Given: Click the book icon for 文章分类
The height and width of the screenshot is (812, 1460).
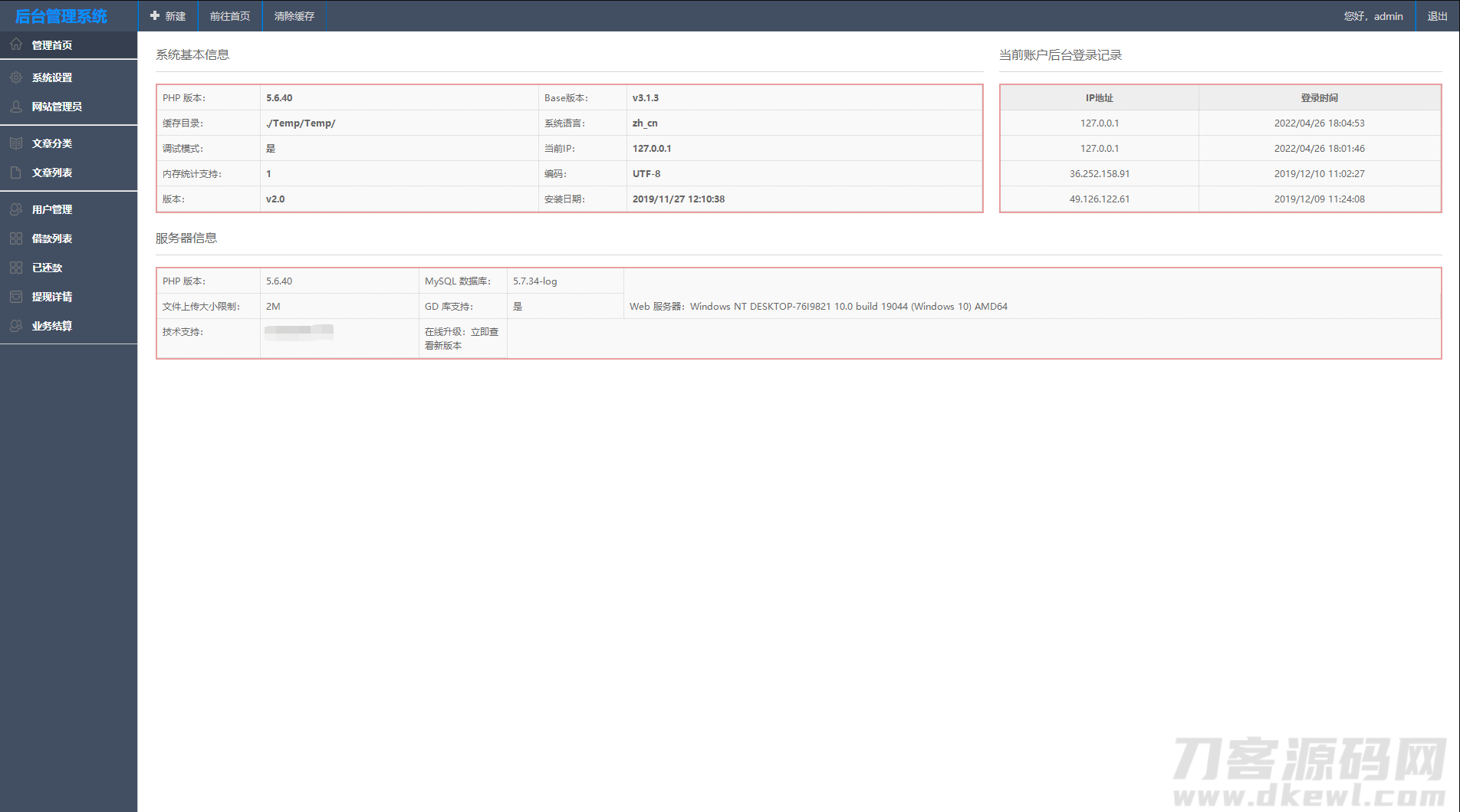Looking at the screenshot, I should (16, 143).
